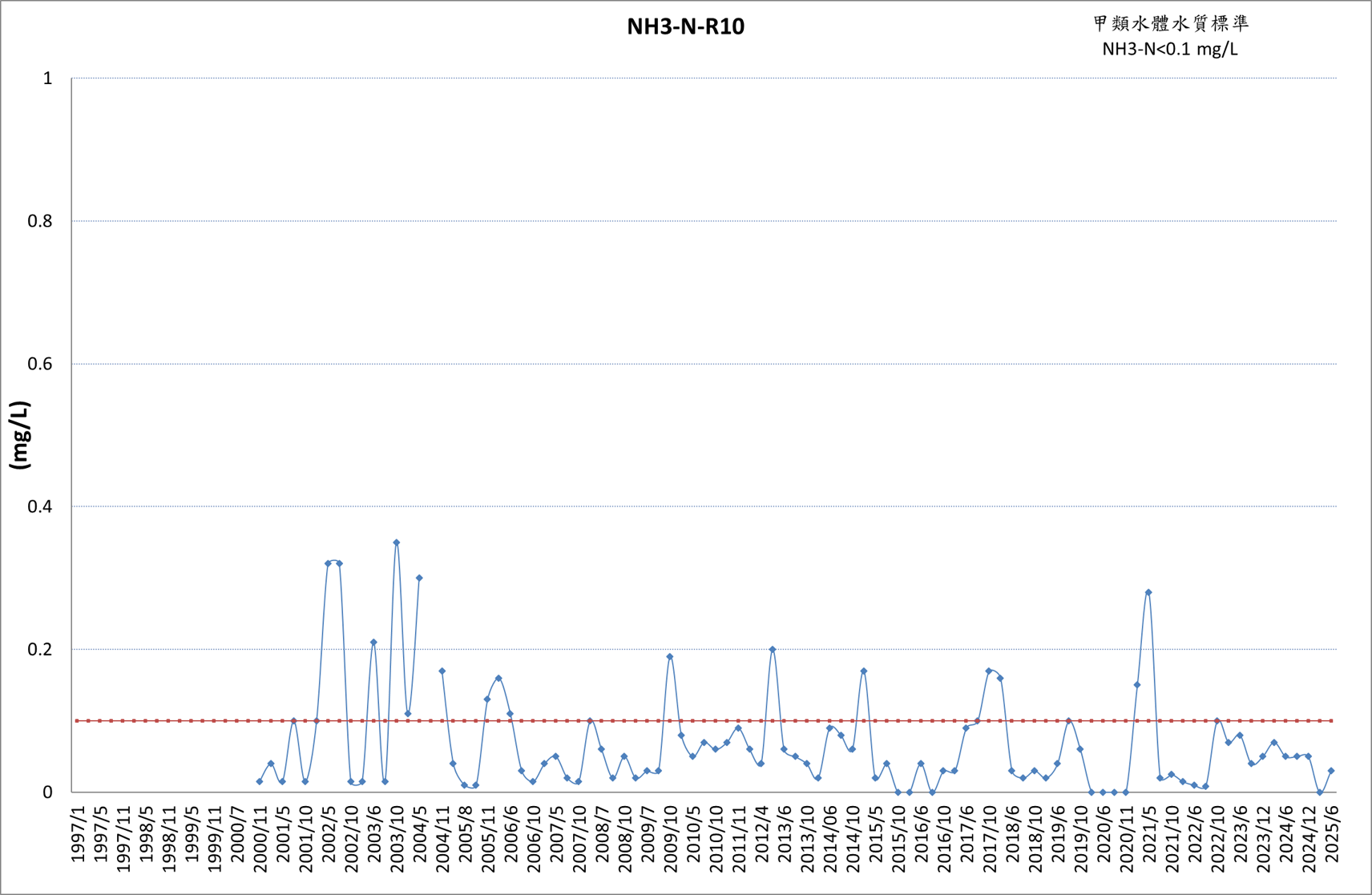This screenshot has width=1372, height=895.
Task: Select the 2008/7 date label
Action: (x=601, y=835)
